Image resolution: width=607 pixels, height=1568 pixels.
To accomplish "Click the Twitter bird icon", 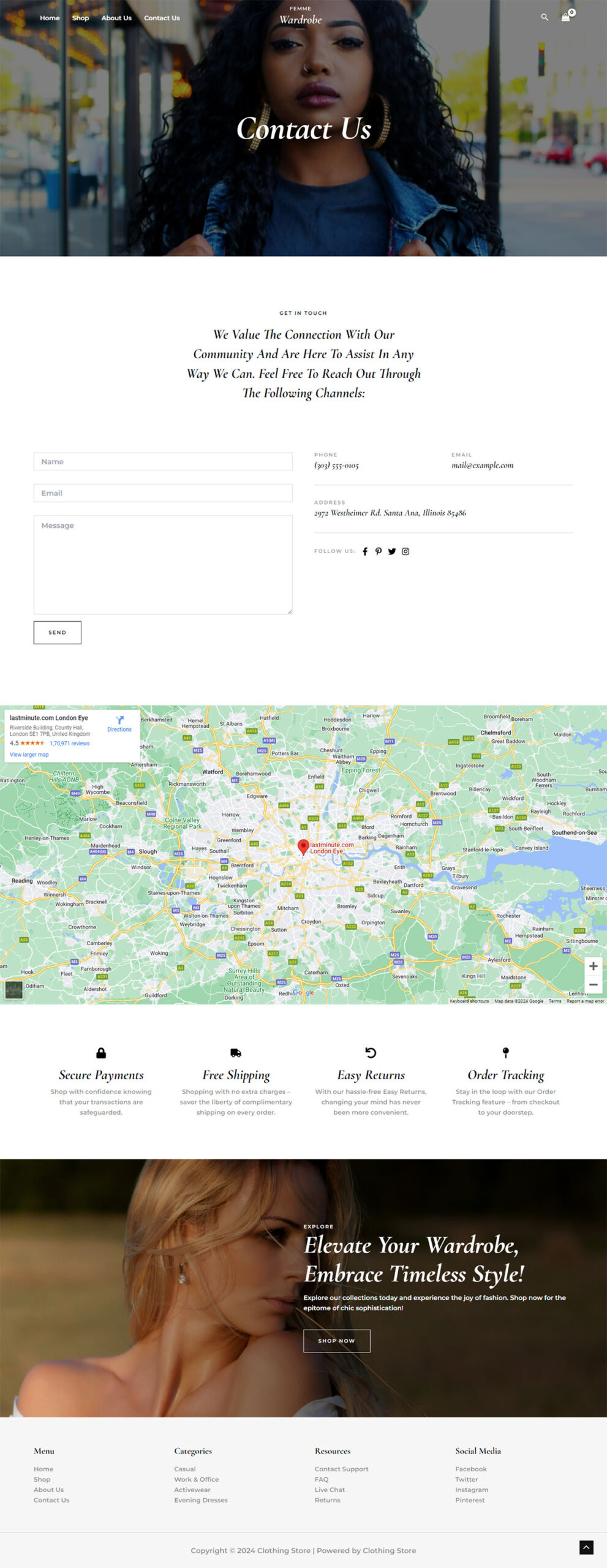I will tap(392, 551).
